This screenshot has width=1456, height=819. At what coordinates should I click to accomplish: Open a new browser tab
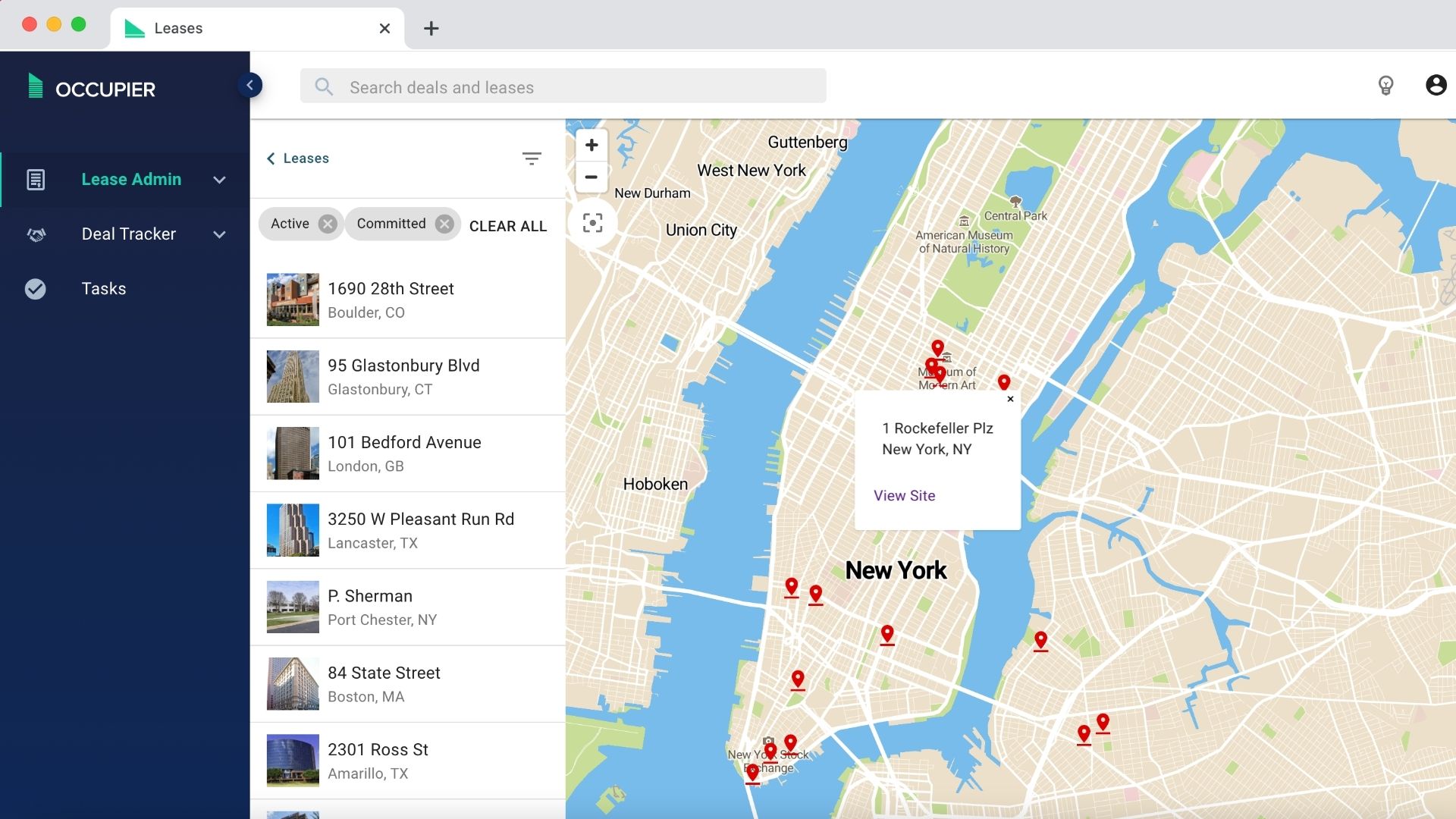coord(431,29)
